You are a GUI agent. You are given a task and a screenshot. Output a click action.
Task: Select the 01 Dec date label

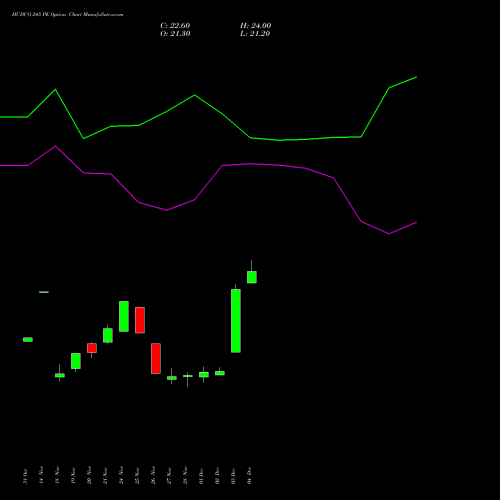(201, 476)
